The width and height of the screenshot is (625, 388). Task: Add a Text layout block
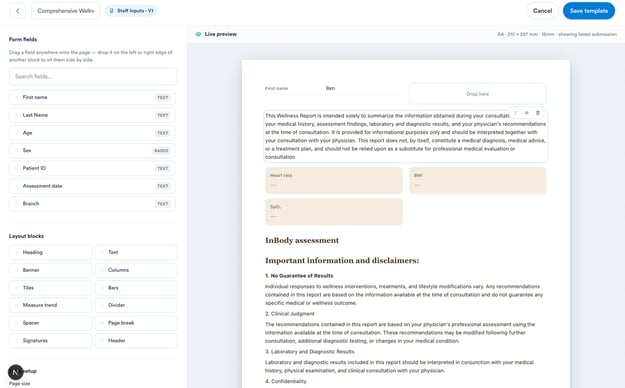pos(136,252)
